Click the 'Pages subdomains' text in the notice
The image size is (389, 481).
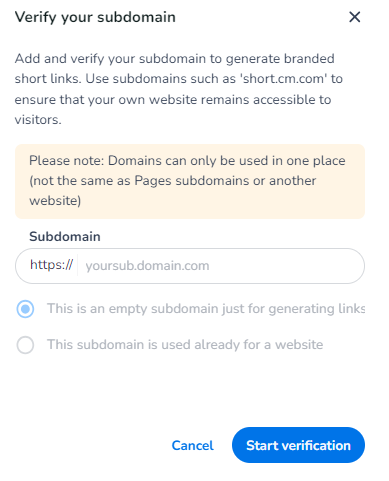tap(195, 181)
